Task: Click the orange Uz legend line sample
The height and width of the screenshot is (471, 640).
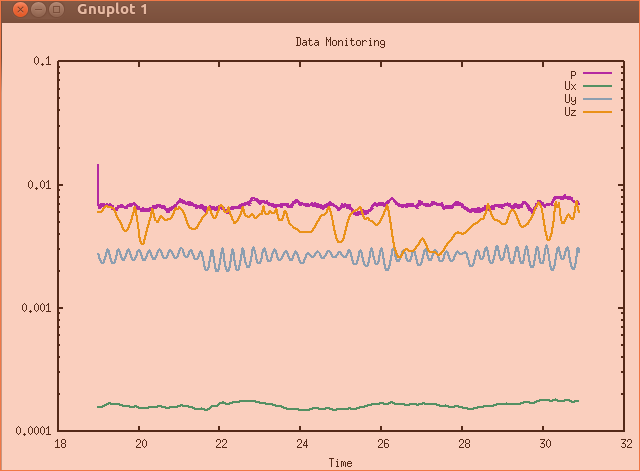Action: 598,111
